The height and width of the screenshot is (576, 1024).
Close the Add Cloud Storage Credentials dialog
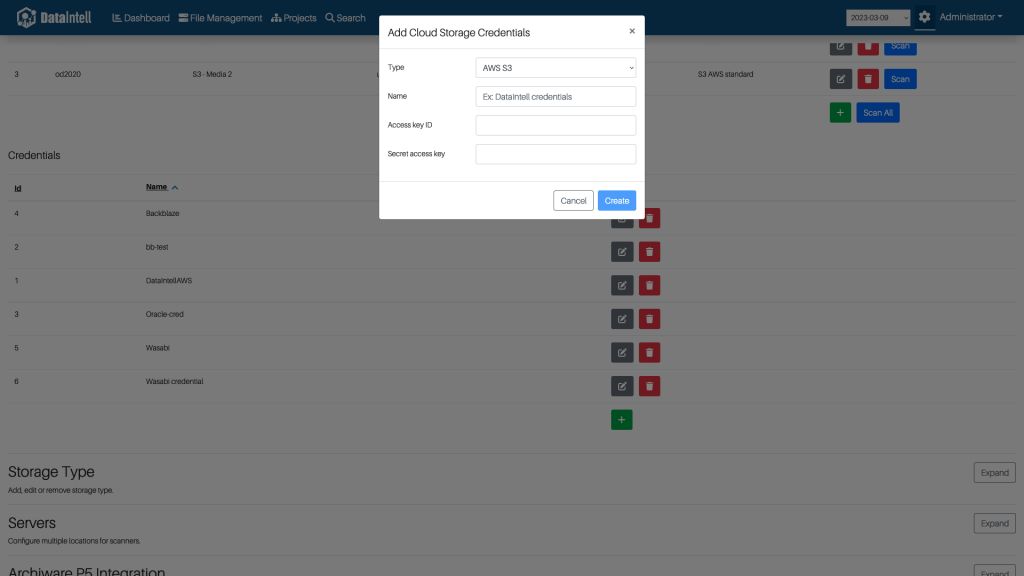click(x=632, y=31)
